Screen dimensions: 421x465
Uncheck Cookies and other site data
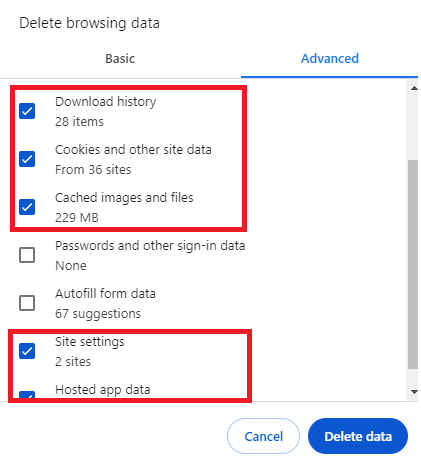click(x=27, y=159)
